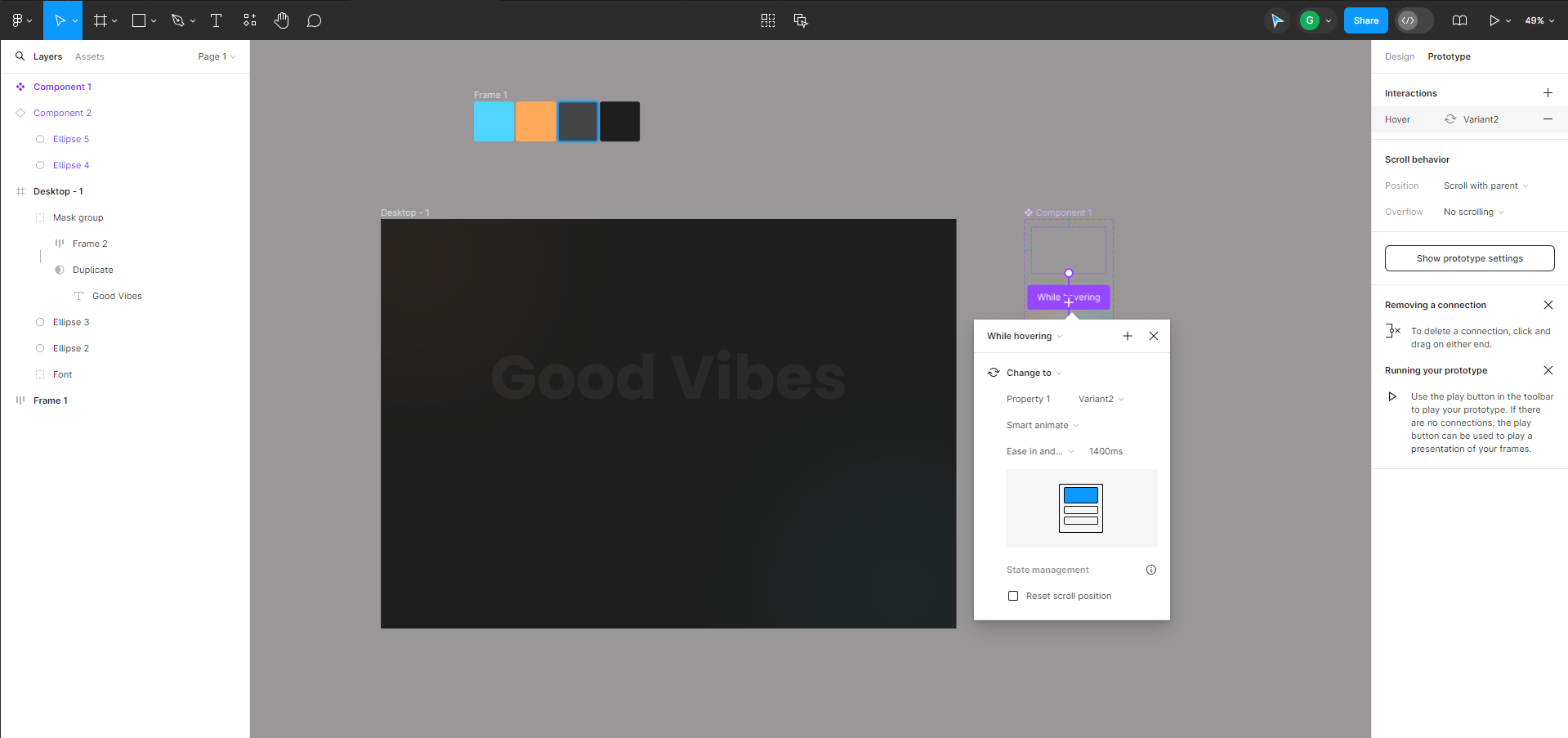Select the Ellipse 4 layer
The image size is (1568, 738).
pyautogui.click(x=72, y=165)
